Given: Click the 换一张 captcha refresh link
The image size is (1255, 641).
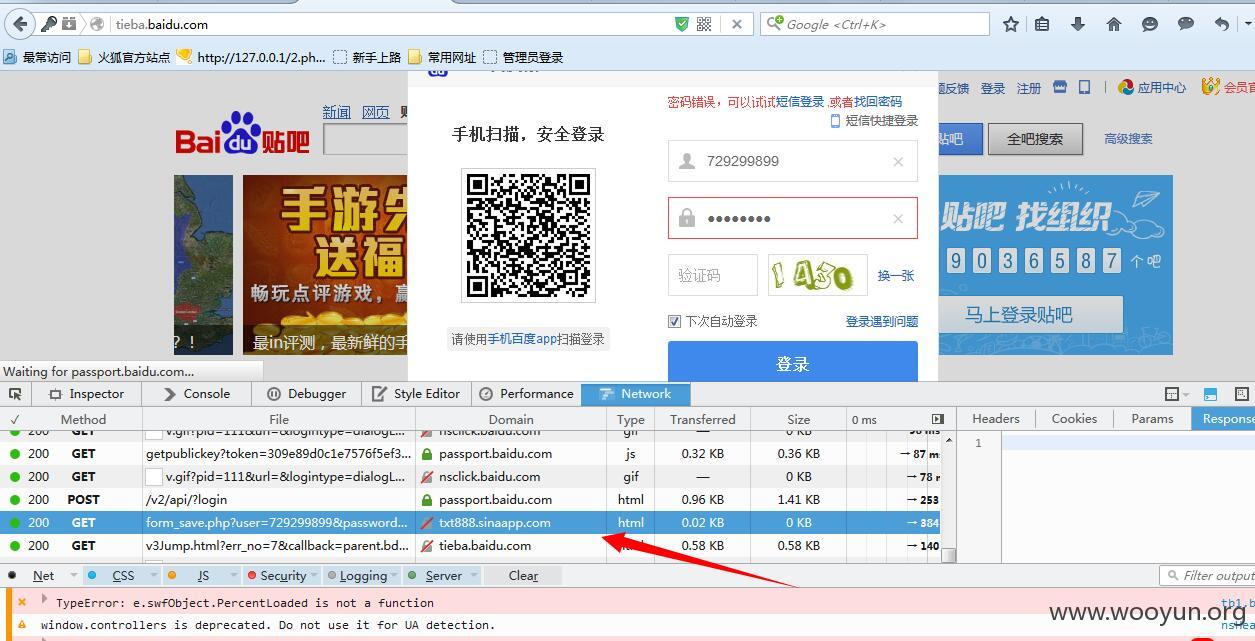Looking at the screenshot, I should tap(896, 276).
